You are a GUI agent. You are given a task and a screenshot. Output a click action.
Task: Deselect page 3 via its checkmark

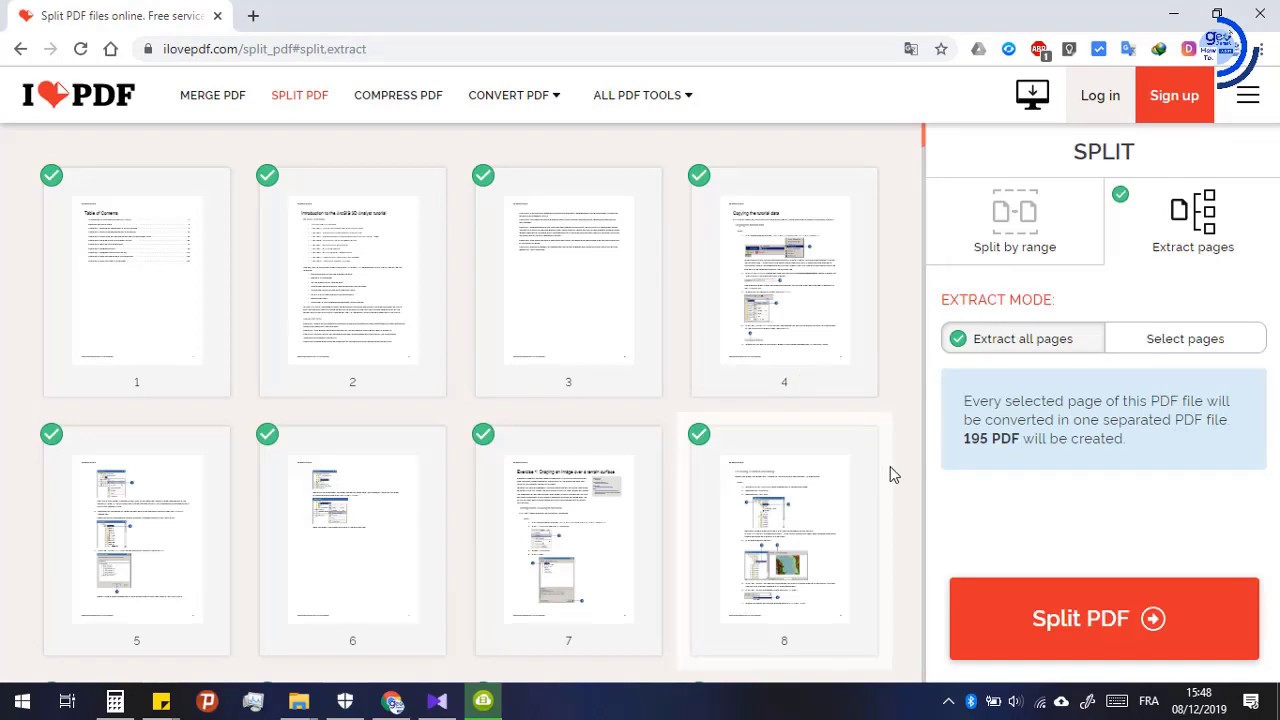483,176
